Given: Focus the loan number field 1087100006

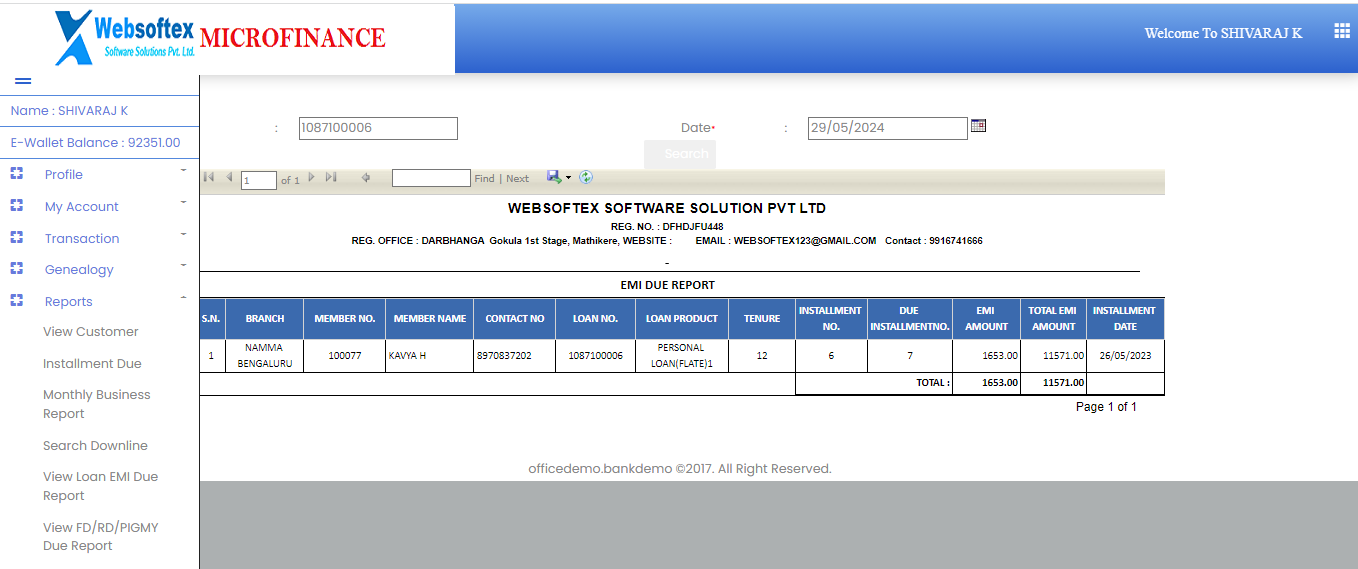Looking at the screenshot, I should (x=378, y=128).
